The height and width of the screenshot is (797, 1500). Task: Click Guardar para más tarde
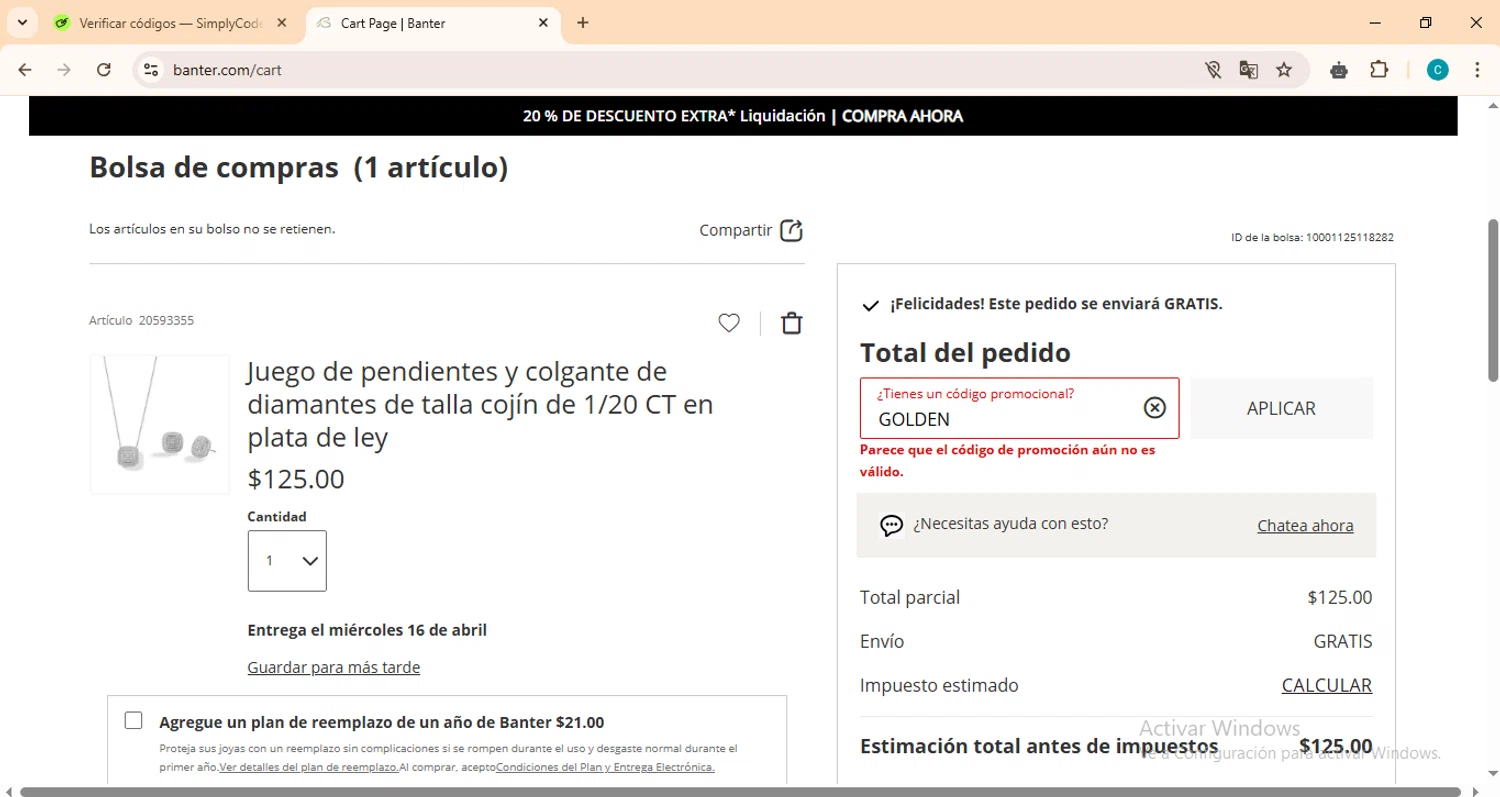[334, 667]
